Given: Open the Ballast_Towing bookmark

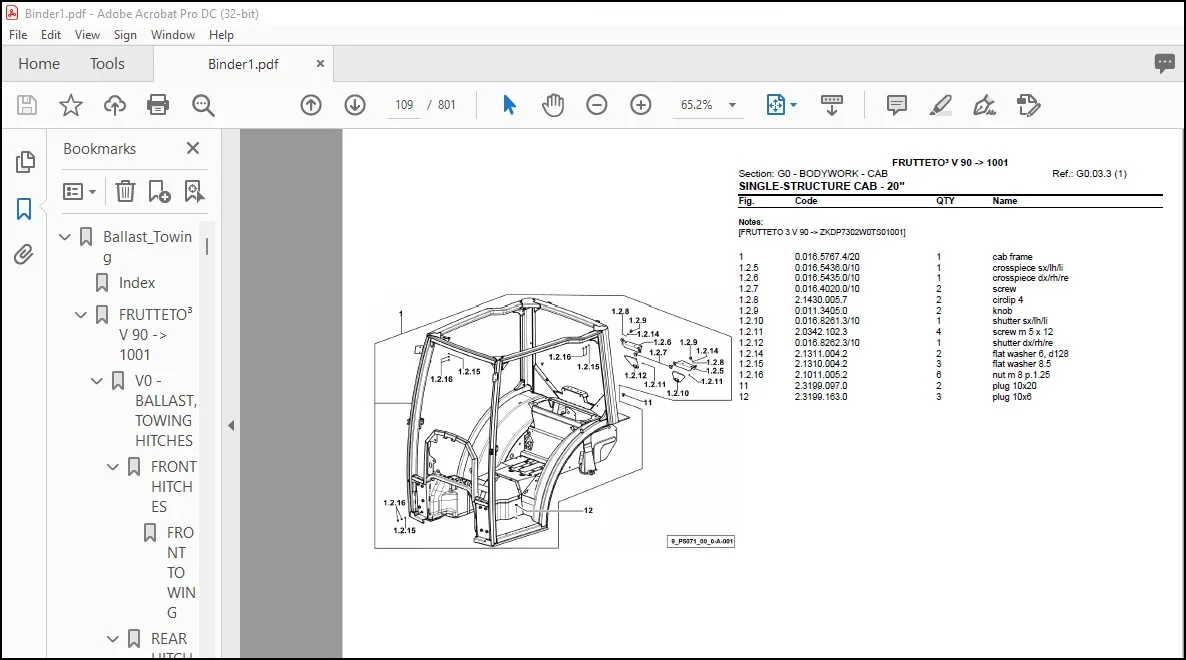Looking at the screenshot, I should pyautogui.click(x=147, y=246).
